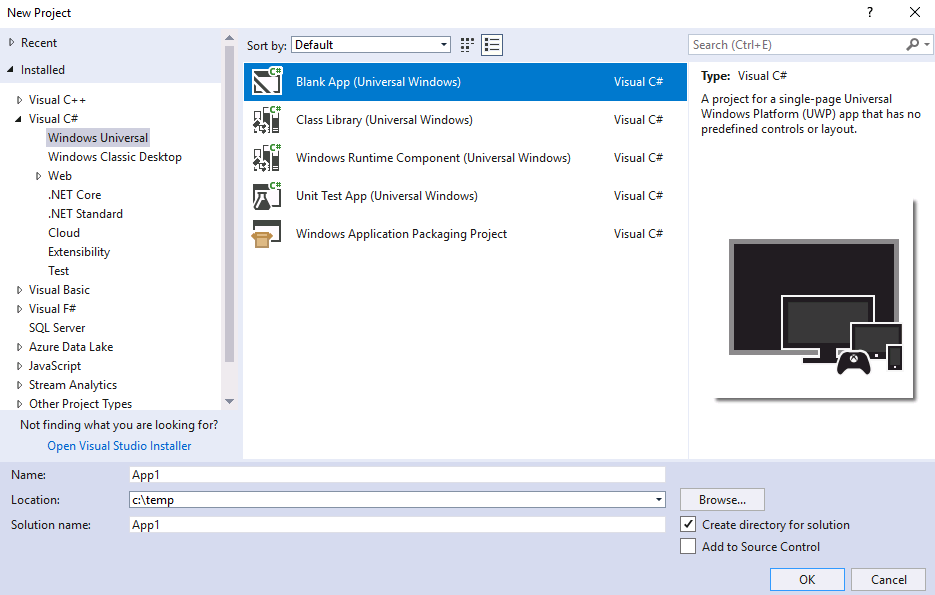Viewport: 935px width, 595px height.
Task: Switch to medium icons list view
Action: pos(492,45)
